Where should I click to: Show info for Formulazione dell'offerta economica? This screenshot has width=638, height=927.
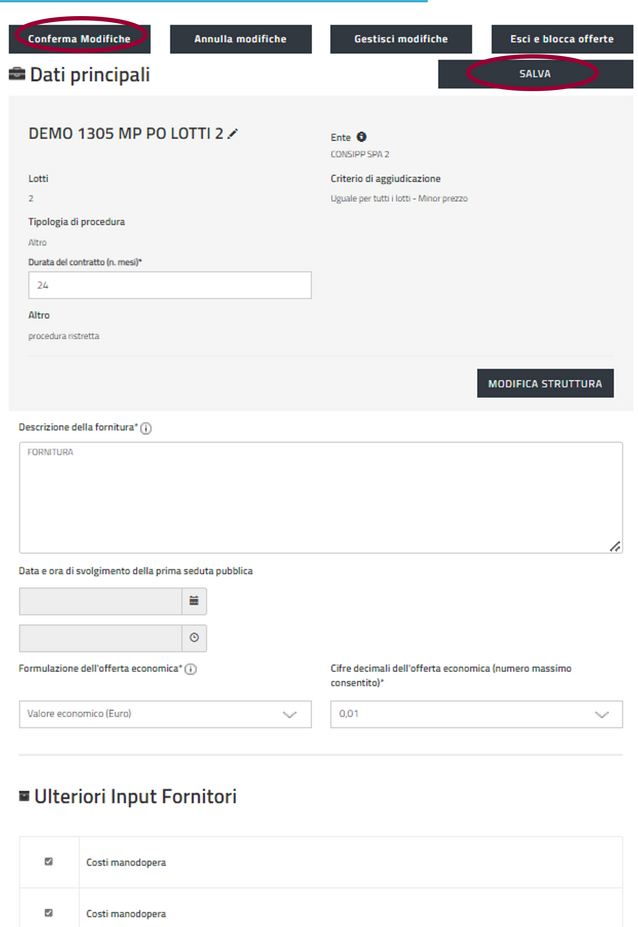[x=190, y=669]
